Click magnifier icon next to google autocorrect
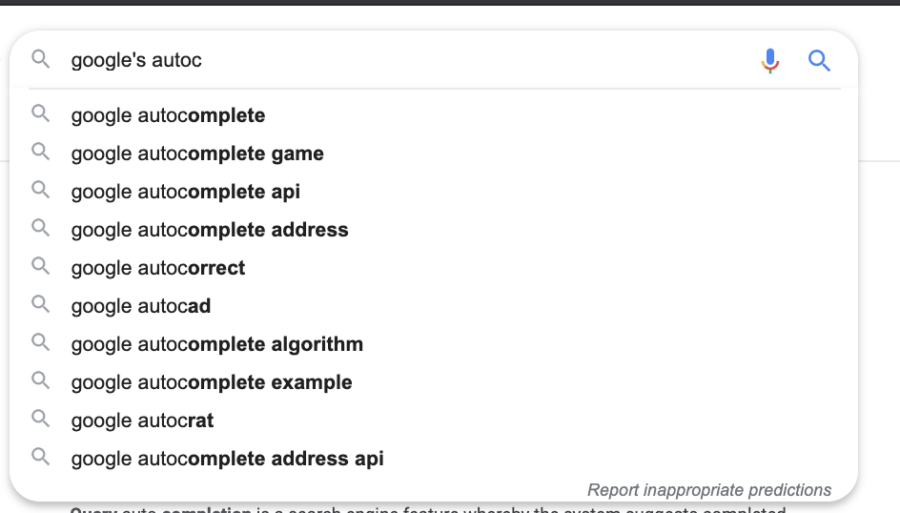Viewport: 900px width, 513px height. pos(40,266)
